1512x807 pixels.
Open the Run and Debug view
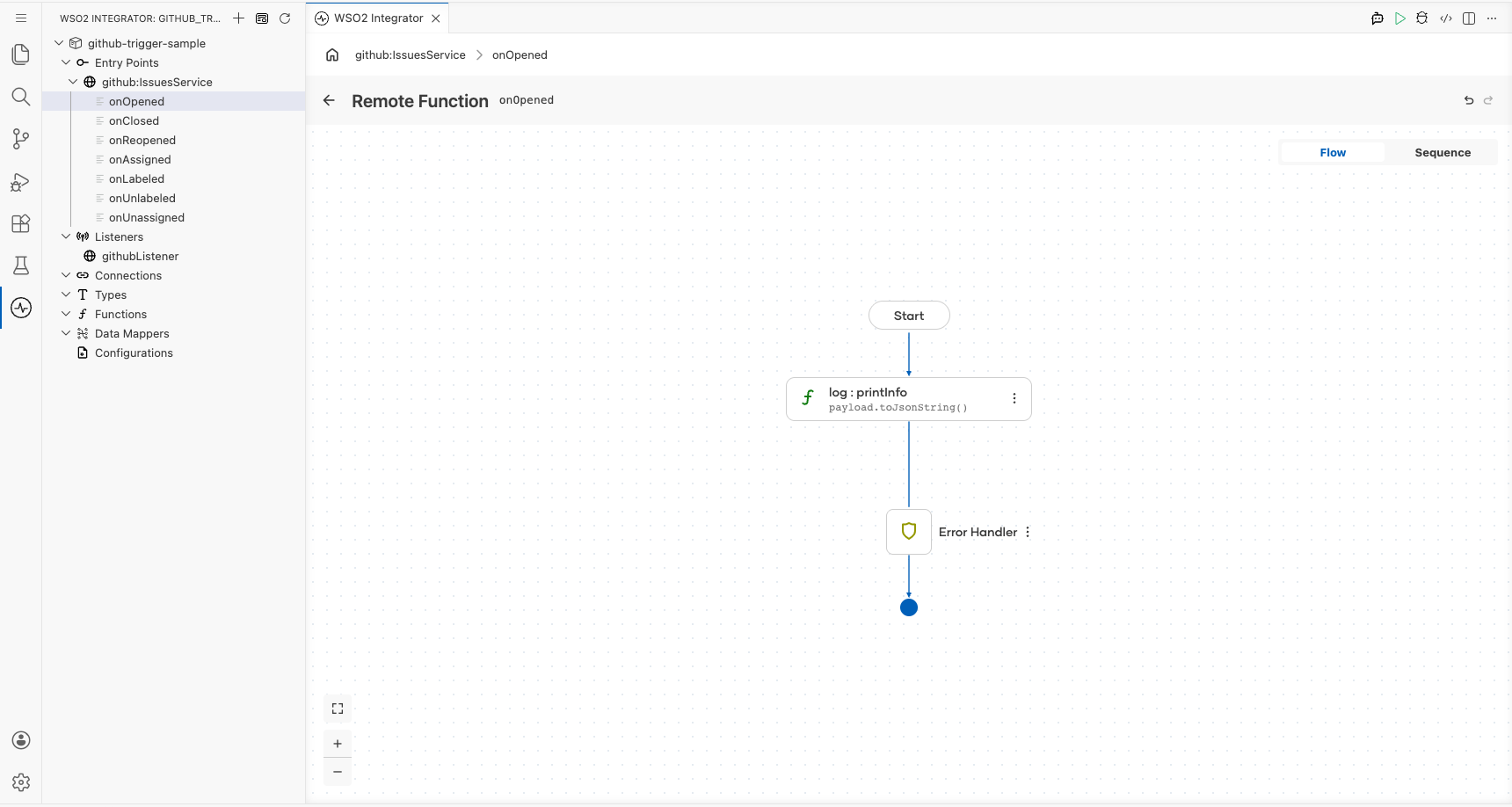pos(21,181)
